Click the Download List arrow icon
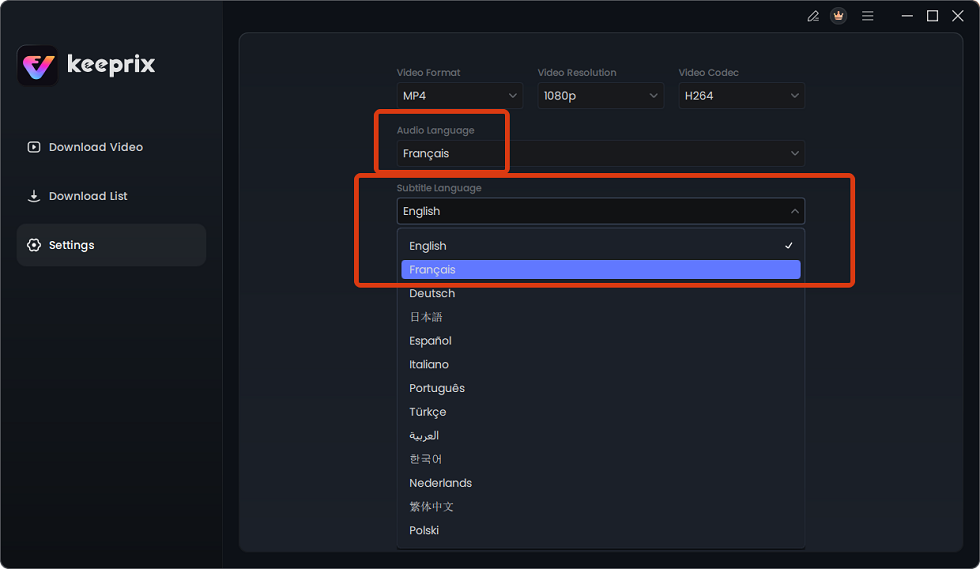The width and height of the screenshot is (980, 569). pyautogui.click(x=34, y=196)
